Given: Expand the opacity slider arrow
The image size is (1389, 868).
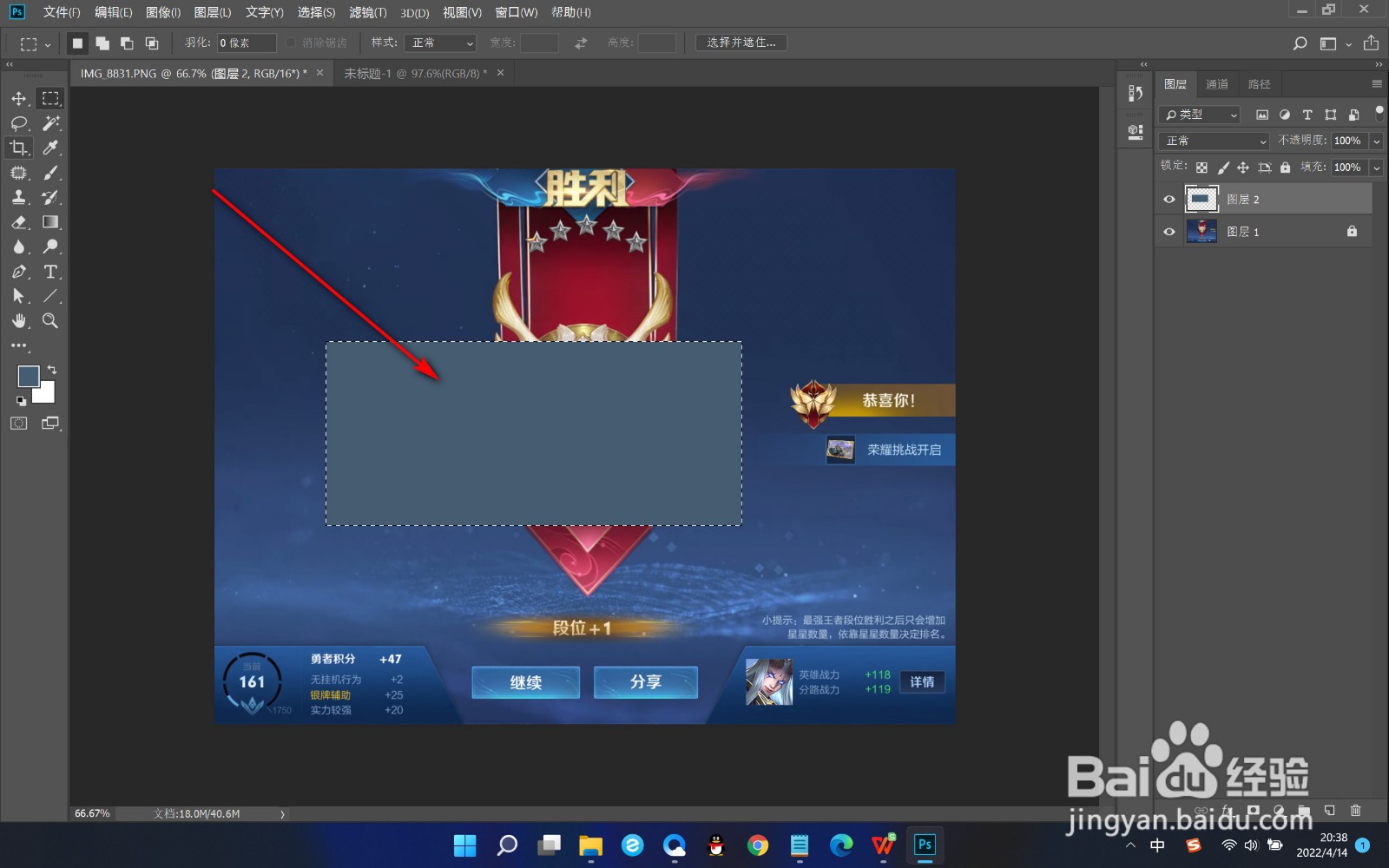Looking at the screenshot, I should pos(1376,141).
